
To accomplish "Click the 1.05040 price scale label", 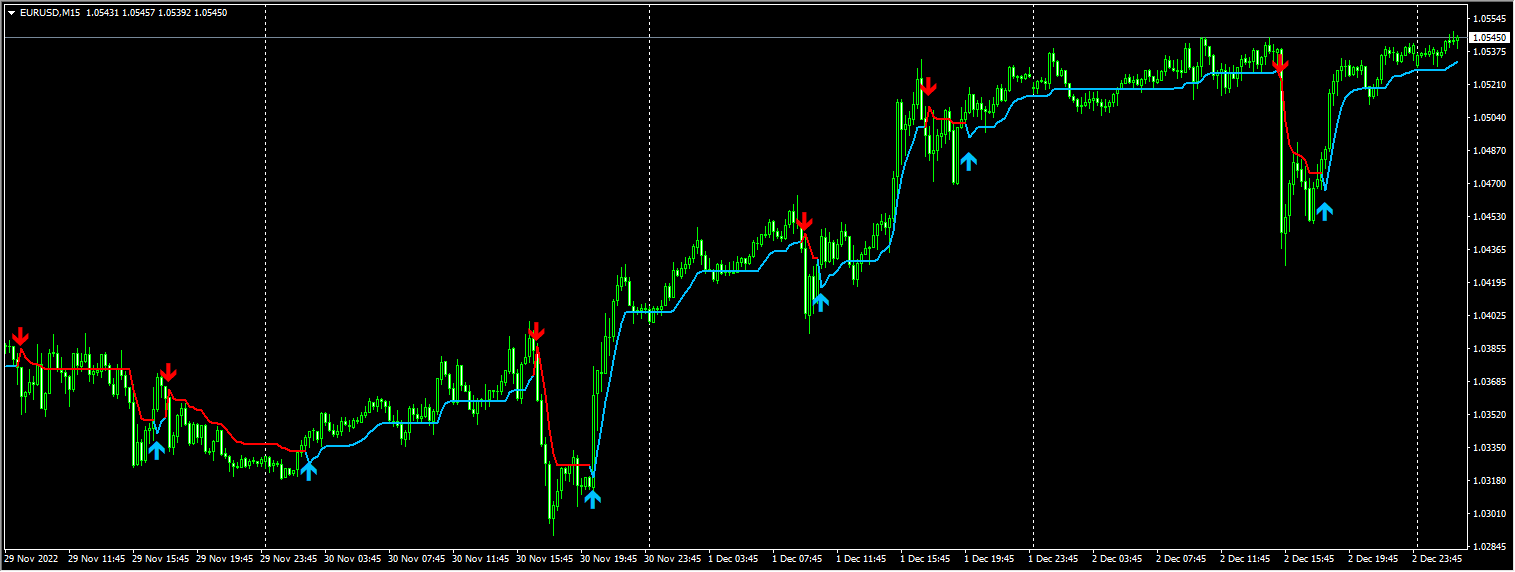I will click(x=1490, y=118).
